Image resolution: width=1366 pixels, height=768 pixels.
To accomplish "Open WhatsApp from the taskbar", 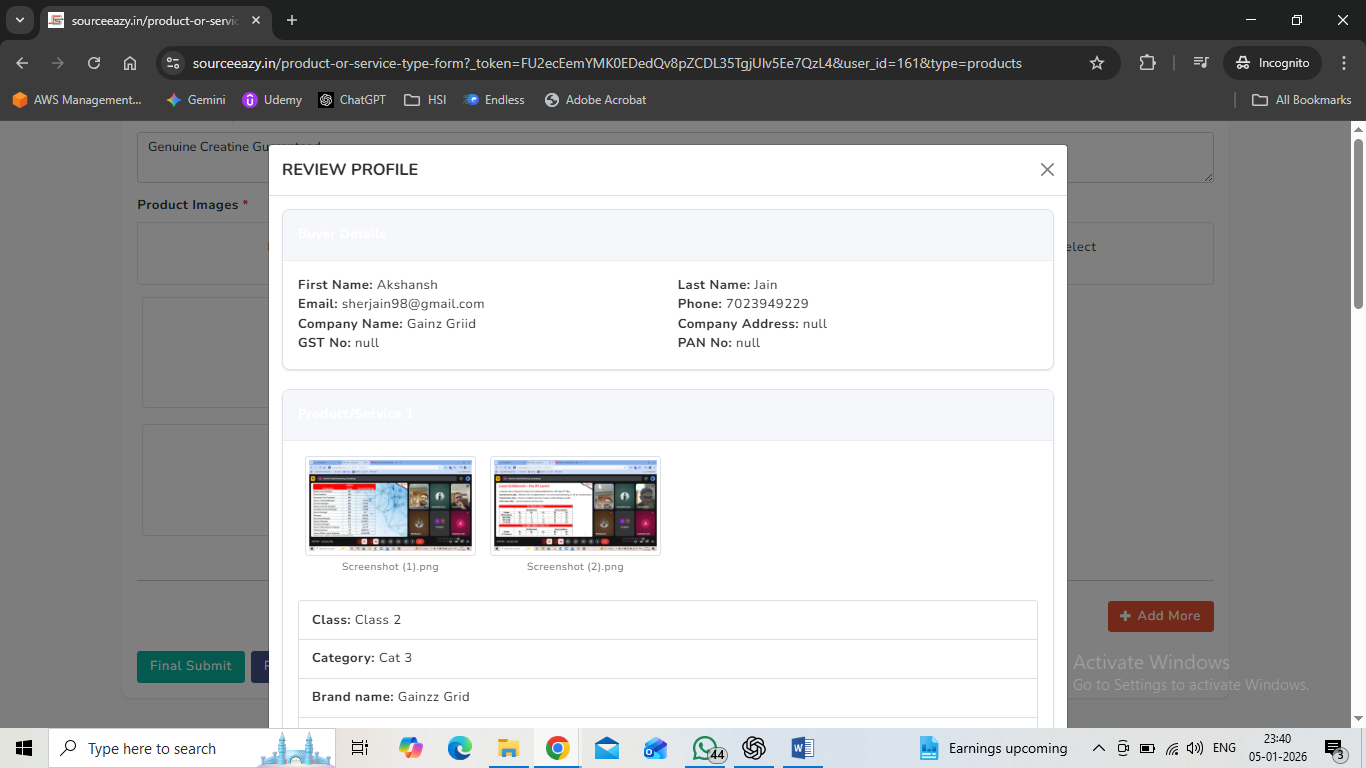I will [706, 748].
